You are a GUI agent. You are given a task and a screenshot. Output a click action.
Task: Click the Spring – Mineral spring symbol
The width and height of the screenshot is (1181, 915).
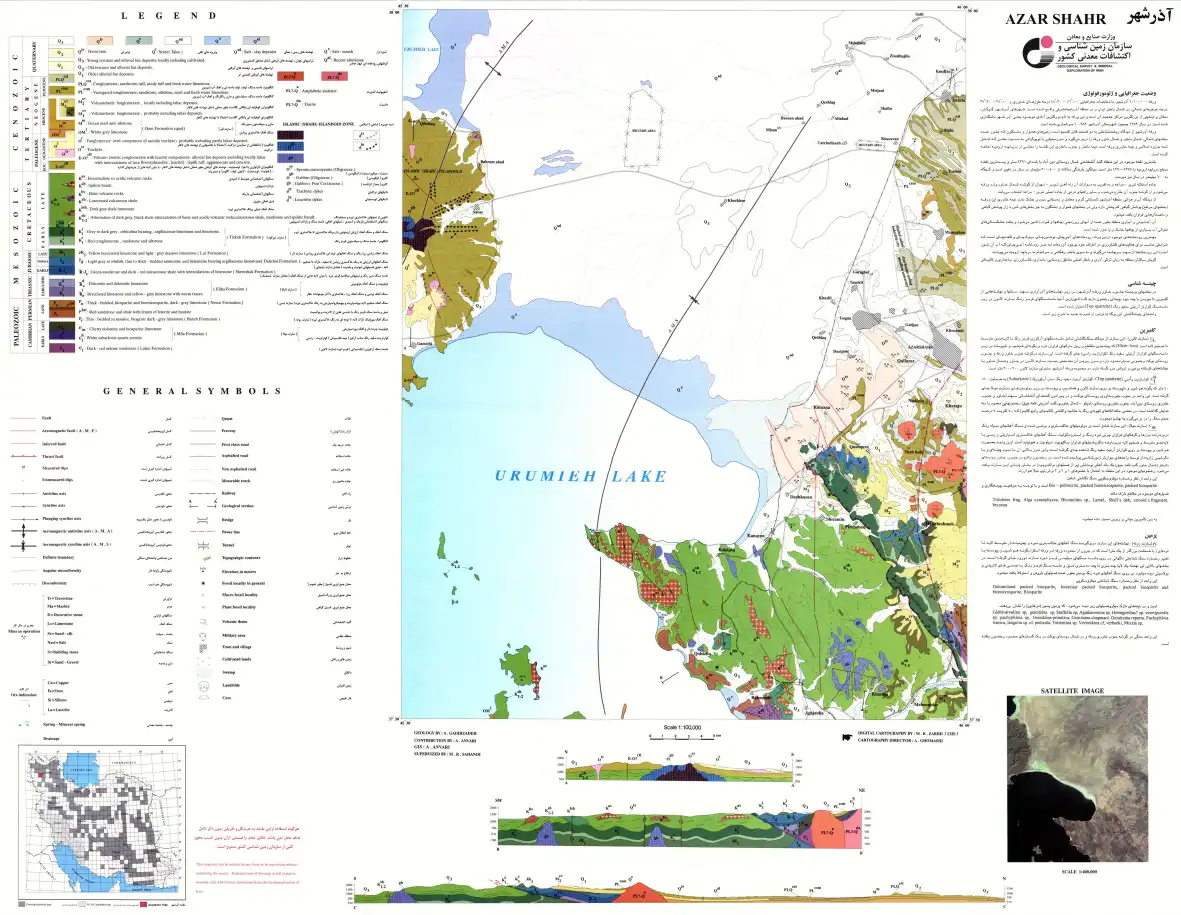point(23,724)
